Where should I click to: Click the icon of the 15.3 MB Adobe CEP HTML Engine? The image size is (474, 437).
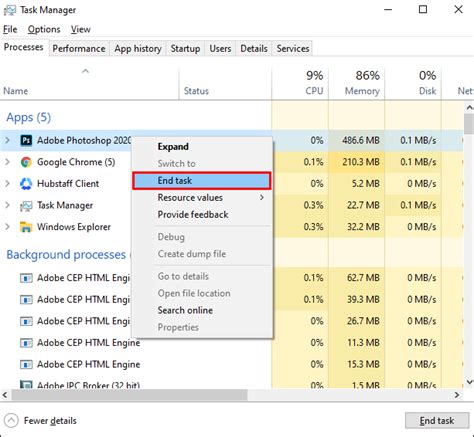coord(26,364)
